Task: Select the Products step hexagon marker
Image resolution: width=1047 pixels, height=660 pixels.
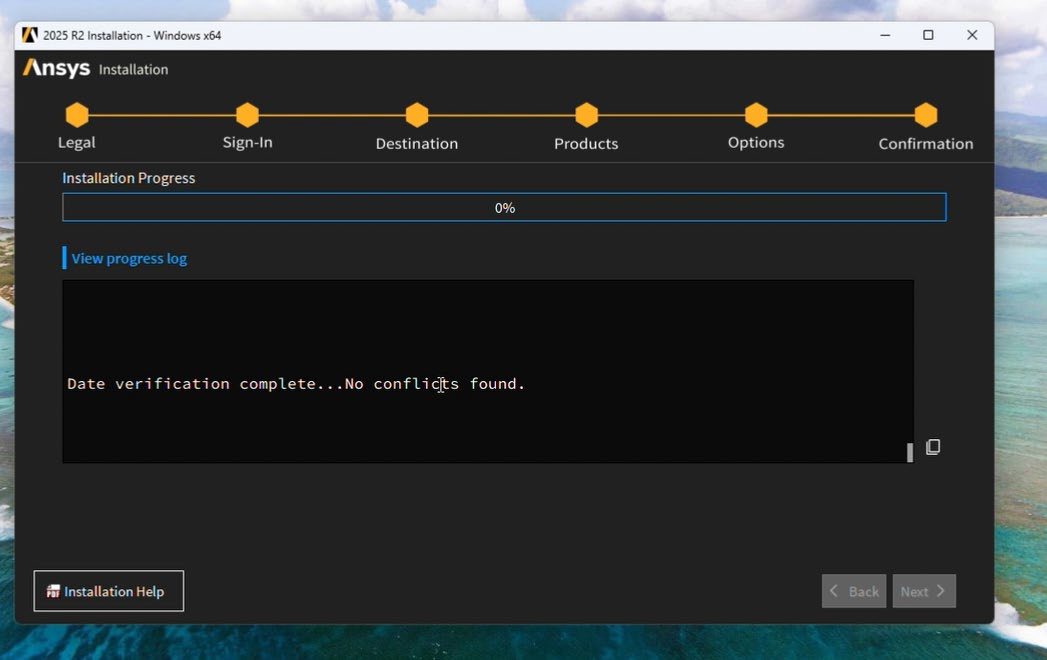Action: tap(587, 115)
